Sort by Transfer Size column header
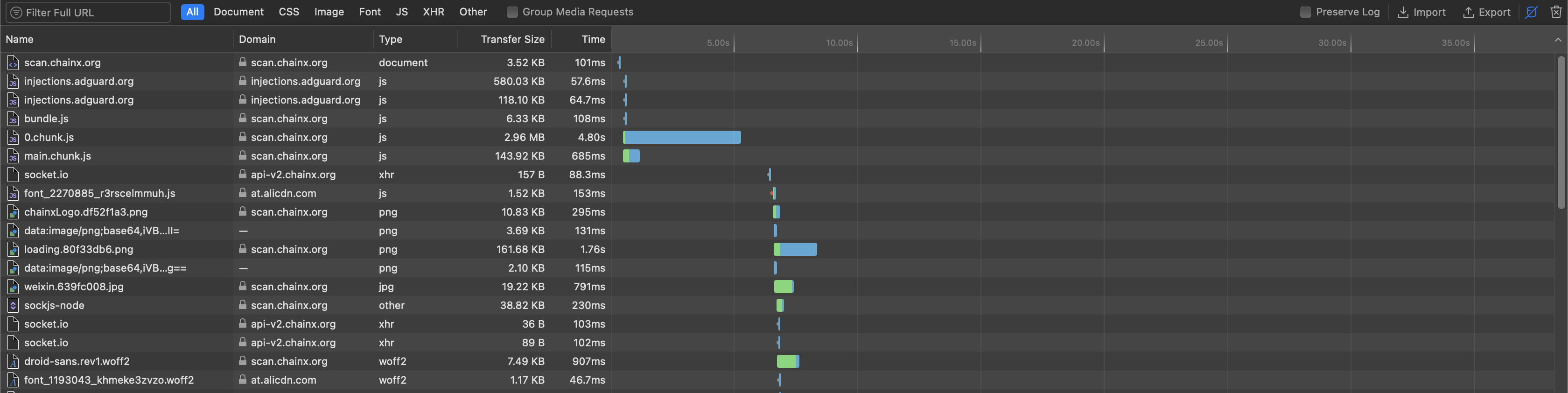 512,40
